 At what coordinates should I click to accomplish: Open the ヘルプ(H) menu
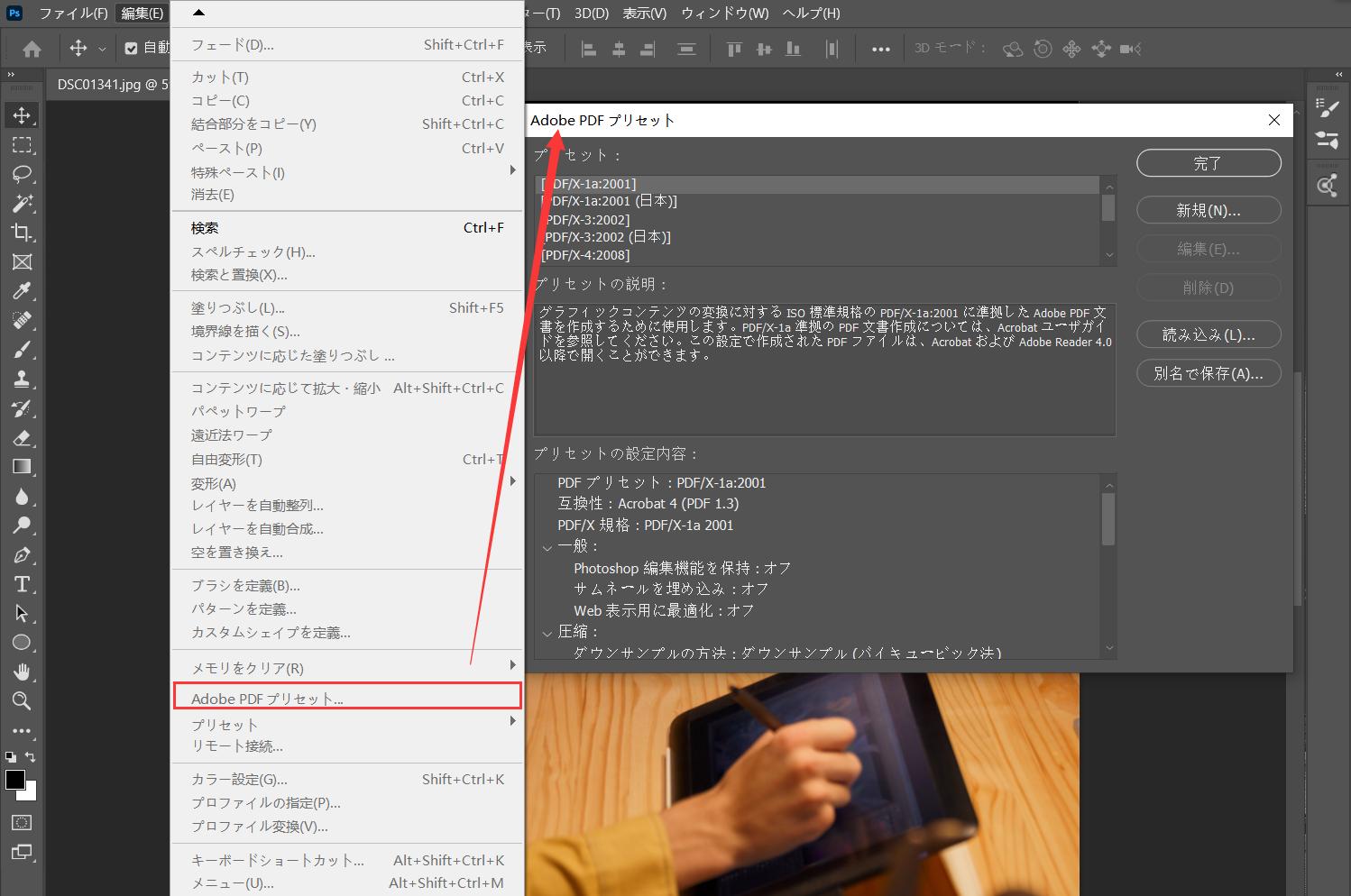click(811, 13)
